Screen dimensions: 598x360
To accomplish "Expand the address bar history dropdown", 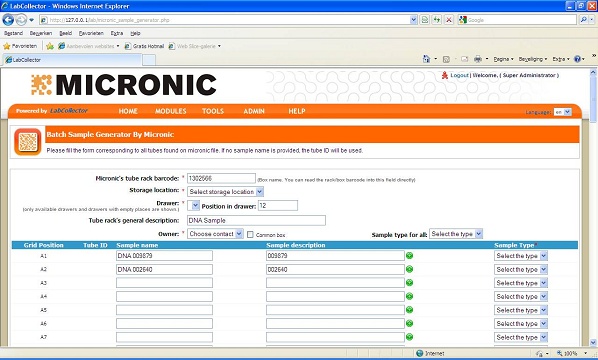I will coord(413,20).
